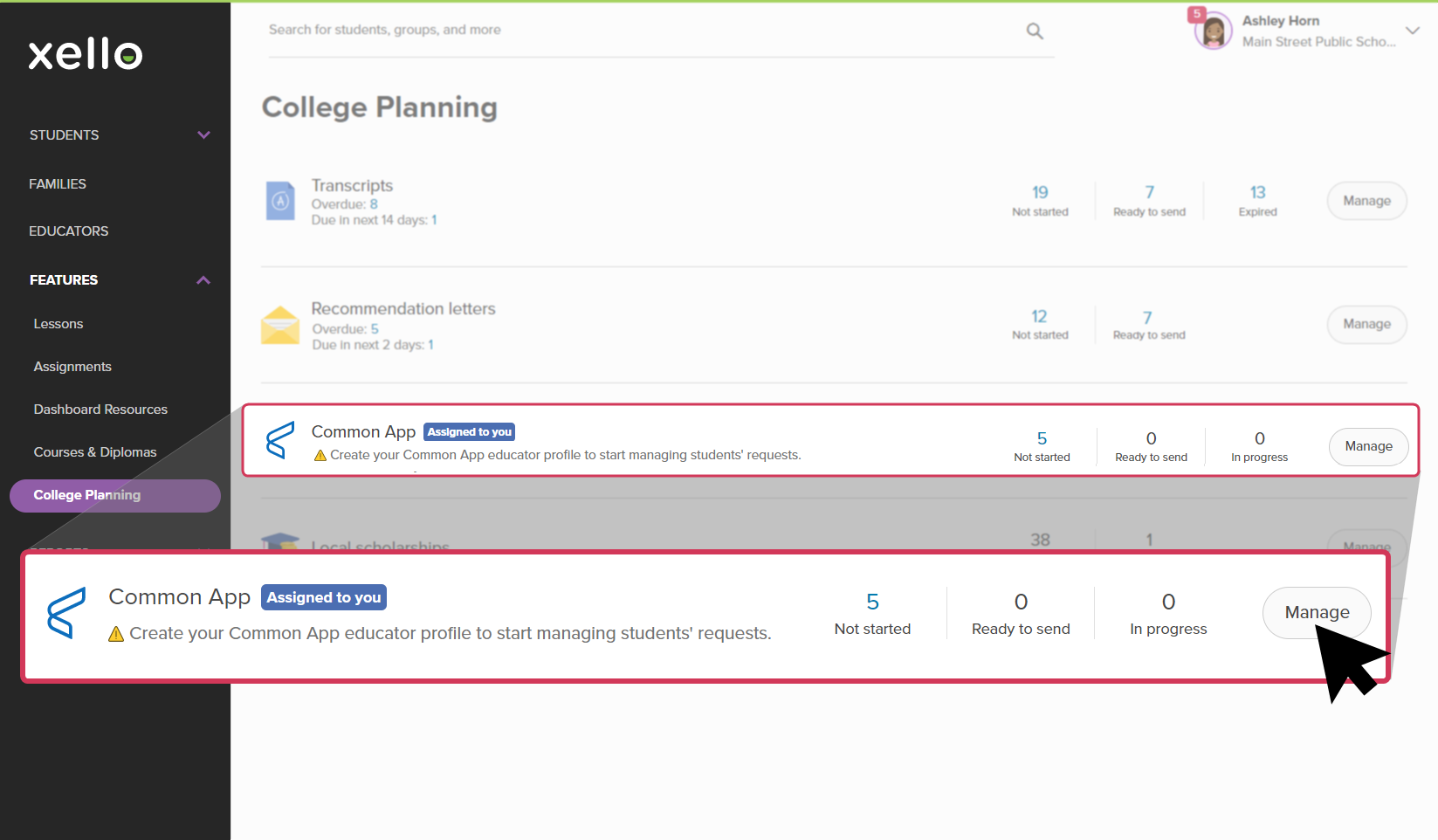Click the warning triangle in the enlarged callout
Screen dimensions: 1438x840
tap(116, 634)
